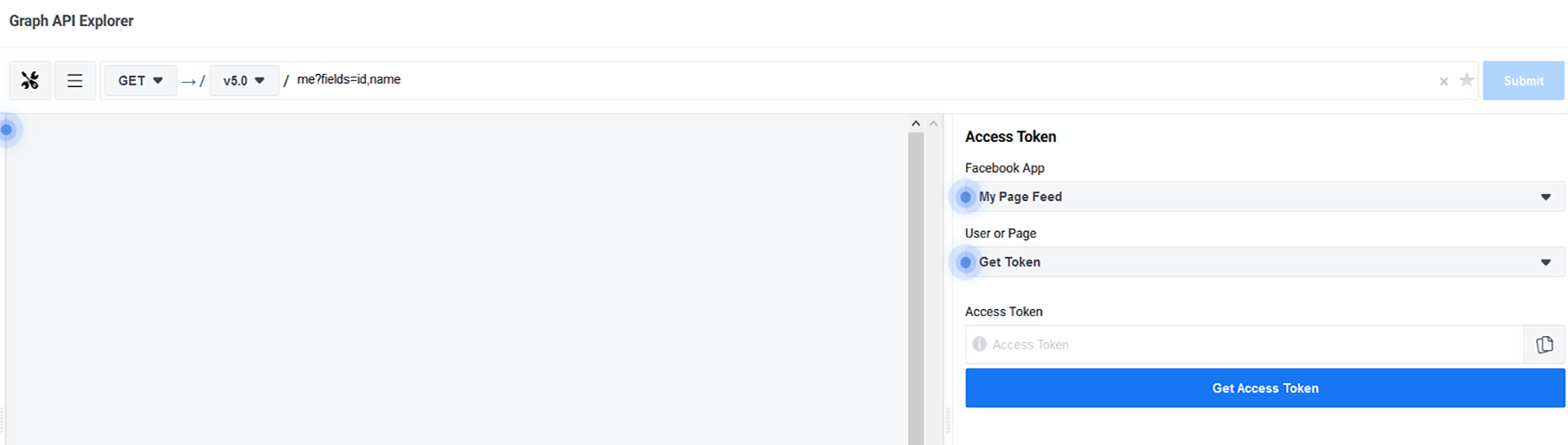Click the blue arrow after the GET method
This screenshot has width=1568, height=445.
tap(188, 81)
